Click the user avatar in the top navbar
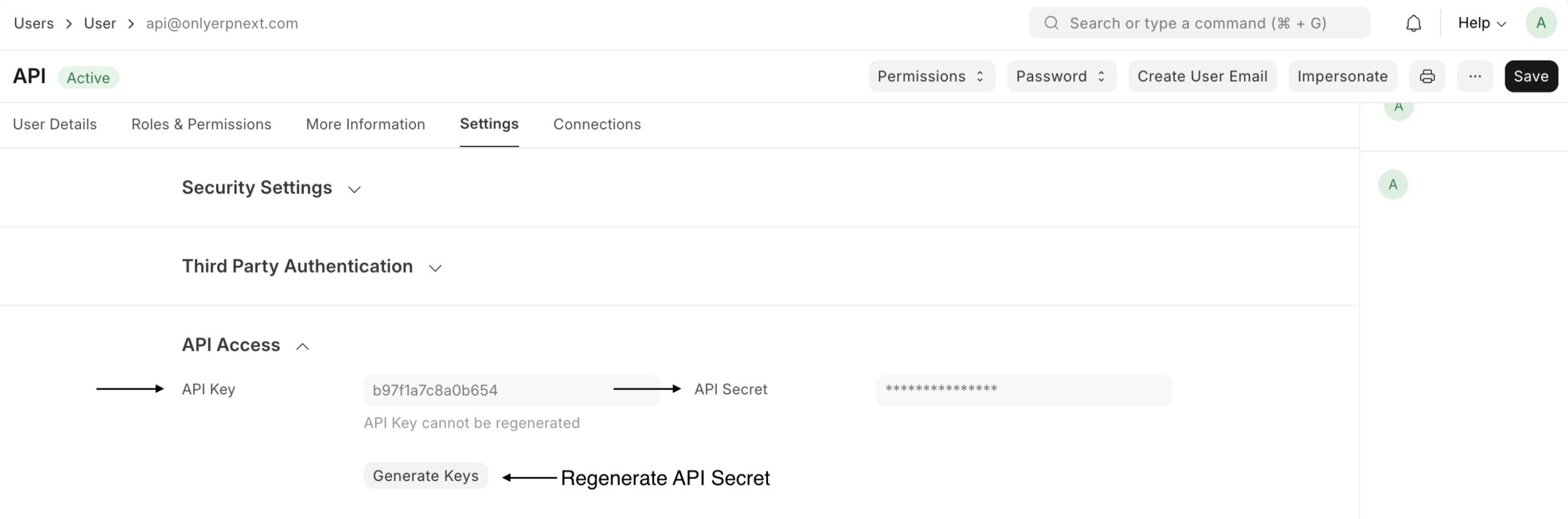 tap(1541, 23)
